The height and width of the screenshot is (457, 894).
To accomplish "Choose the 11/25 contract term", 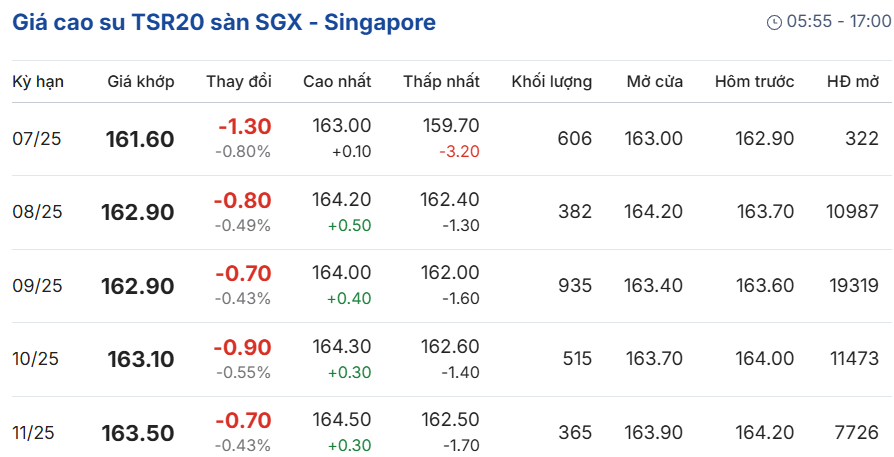I will coord(33,433).
